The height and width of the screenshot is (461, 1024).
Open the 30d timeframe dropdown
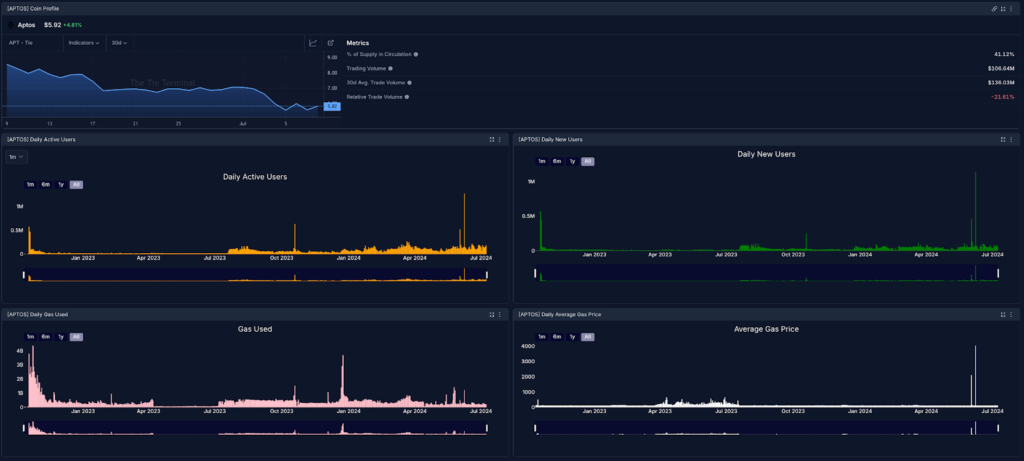119,42
